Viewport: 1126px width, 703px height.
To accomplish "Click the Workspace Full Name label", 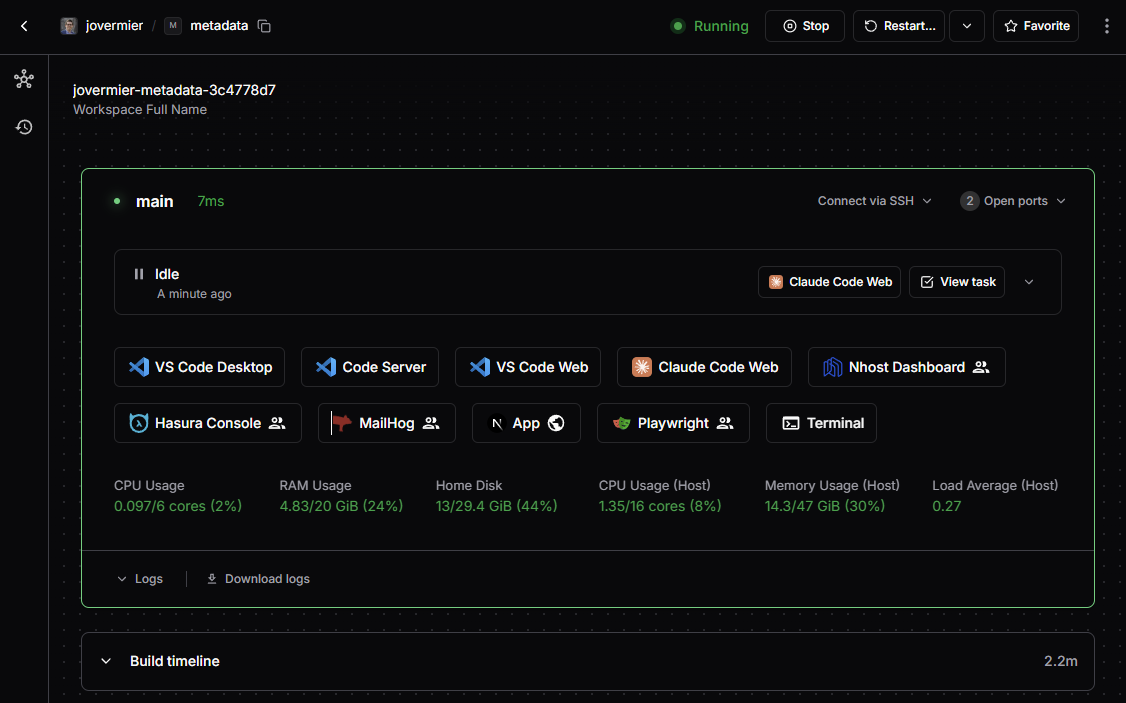I will [x=140, y=110].
